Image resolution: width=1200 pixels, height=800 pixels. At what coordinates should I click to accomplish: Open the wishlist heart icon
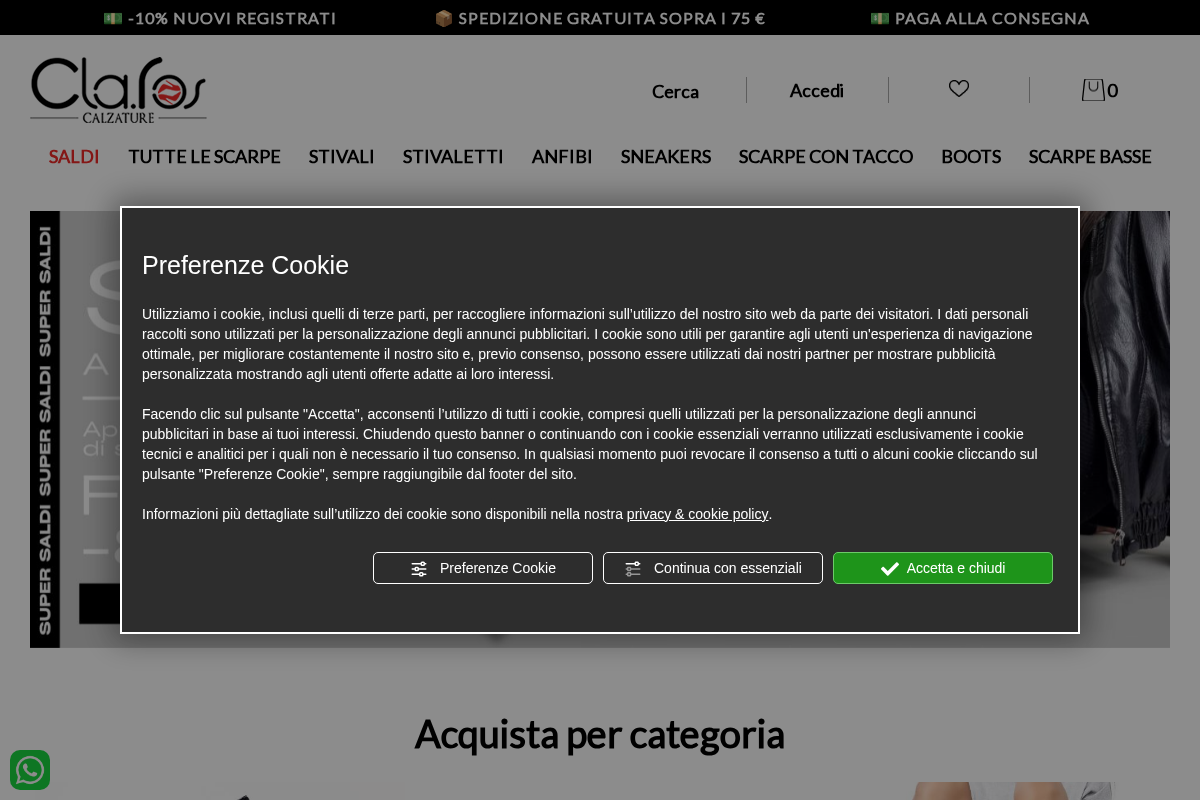click(958, 89)
